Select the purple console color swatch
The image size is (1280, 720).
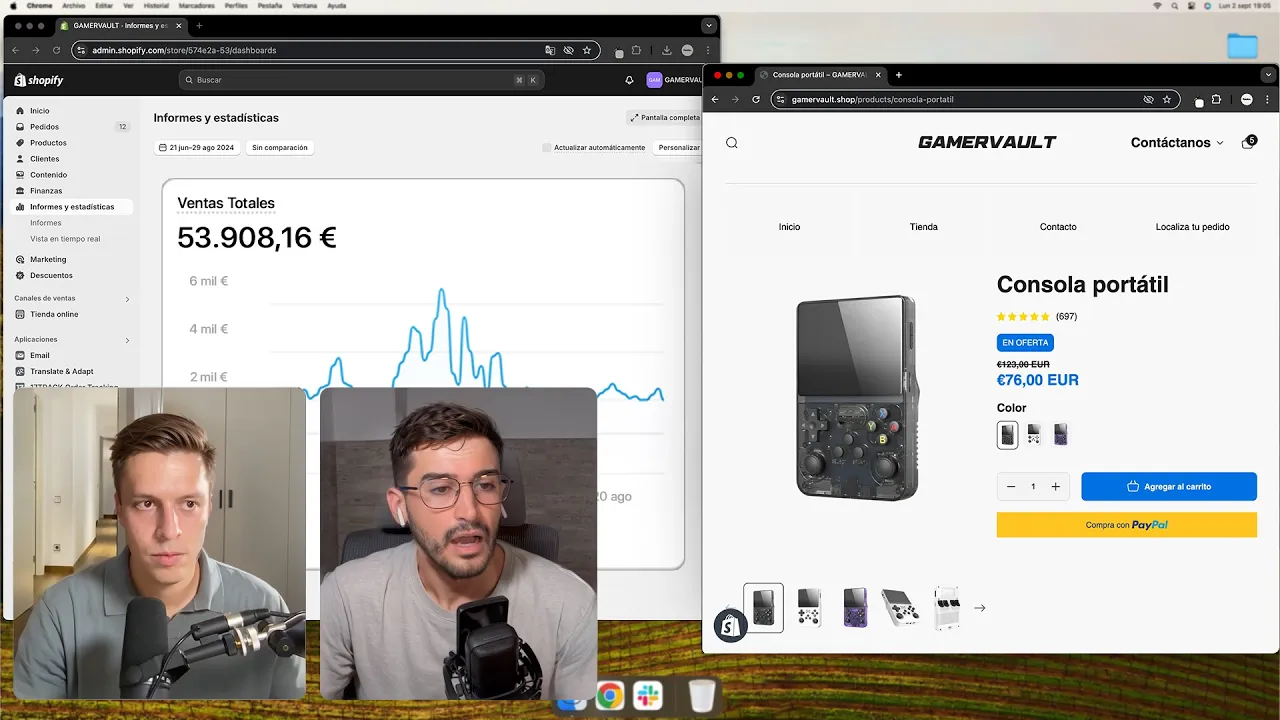click(x=1060, y=434)
